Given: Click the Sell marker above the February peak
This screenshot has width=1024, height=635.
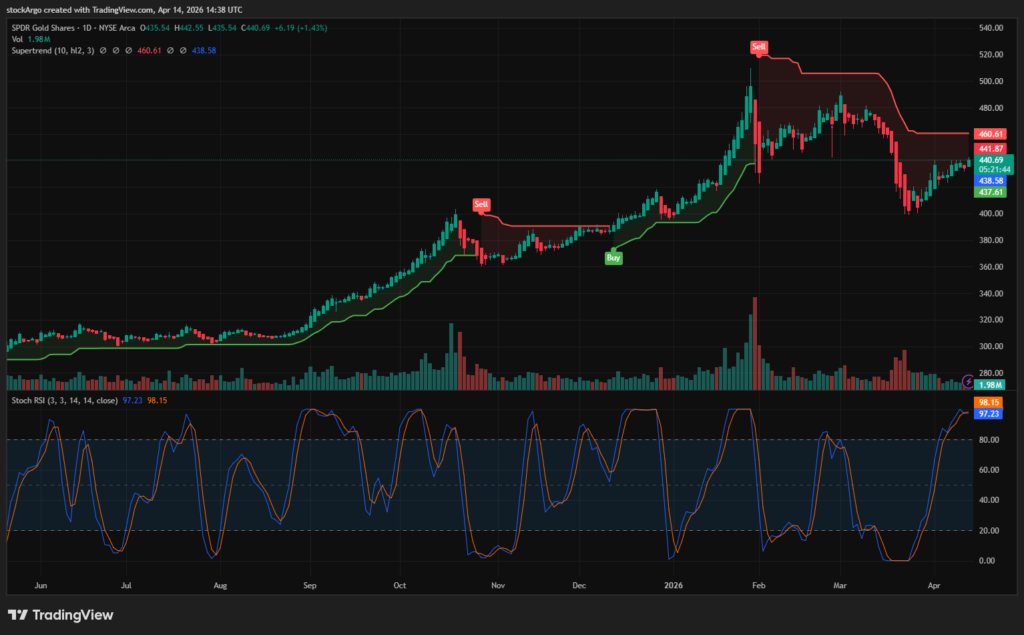Looking at the screenshot, I should (x=758, y=45).
